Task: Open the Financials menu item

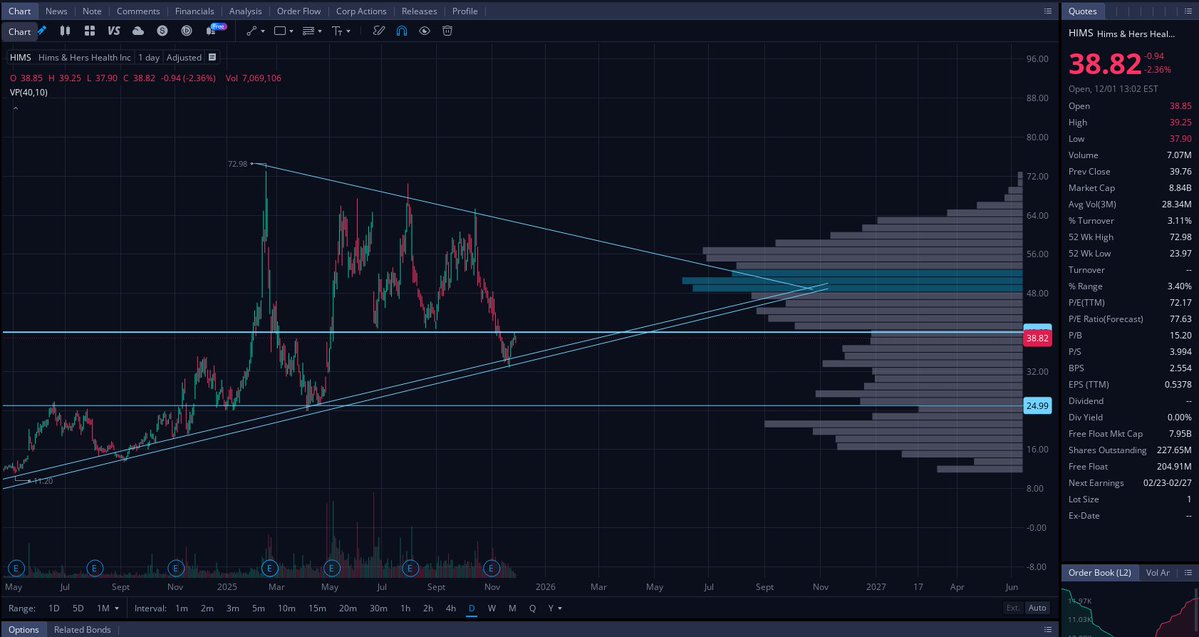Action: (x=194, y=11)
